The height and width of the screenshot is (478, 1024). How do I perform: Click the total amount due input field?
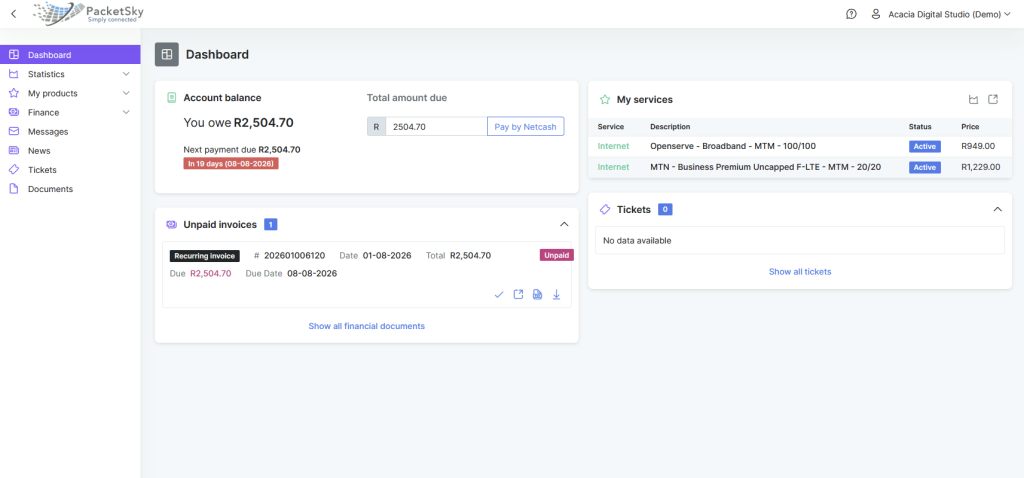click(x=436, y=127)
